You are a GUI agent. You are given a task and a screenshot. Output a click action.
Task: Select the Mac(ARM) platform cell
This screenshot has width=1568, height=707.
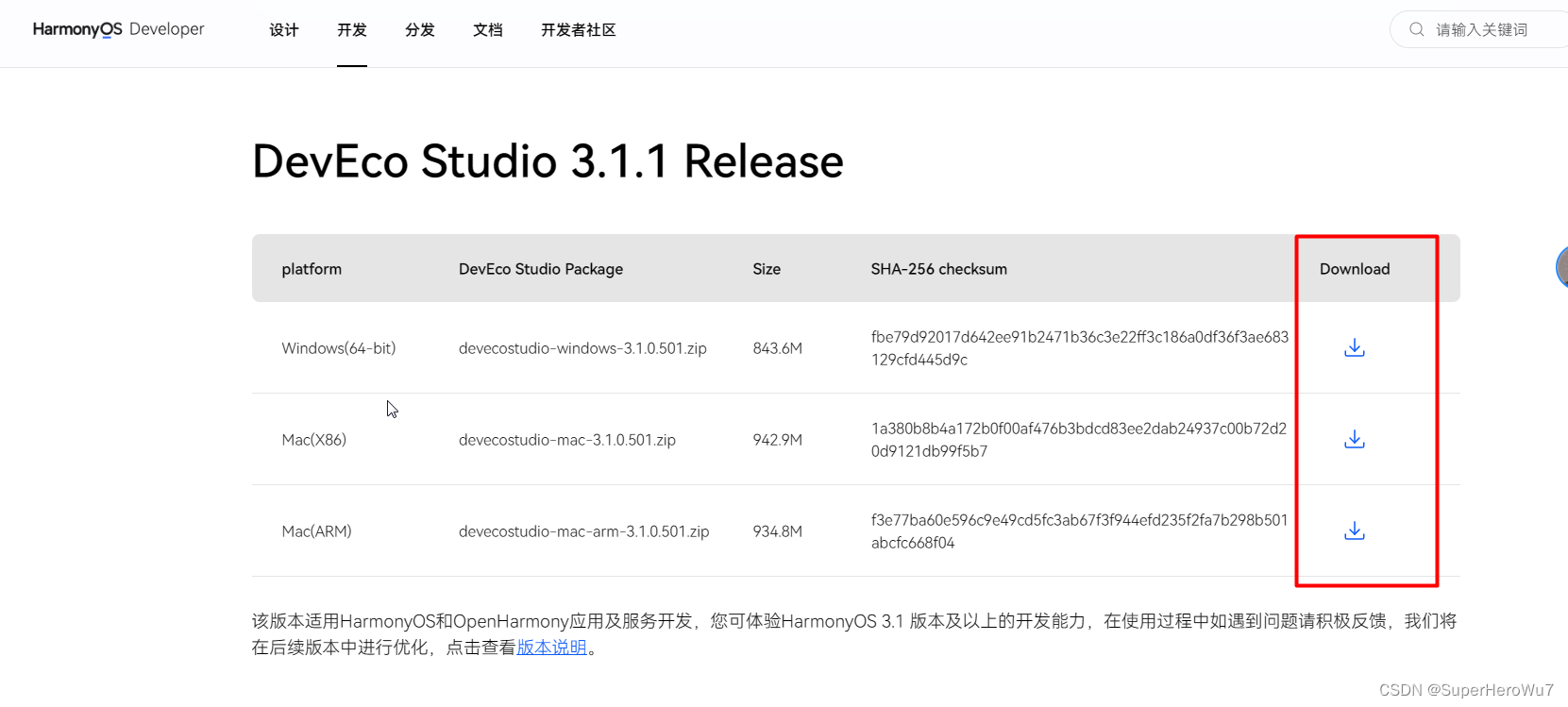[316, 531]
